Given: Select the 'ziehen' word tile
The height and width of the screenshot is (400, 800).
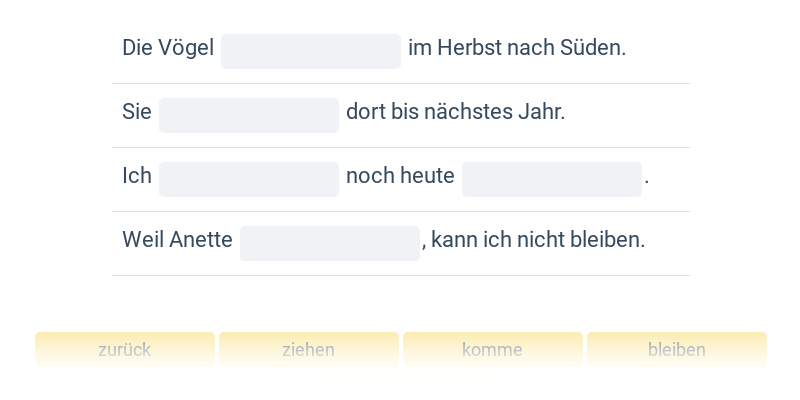Looking at the screenshot, I should coord(309,350).
